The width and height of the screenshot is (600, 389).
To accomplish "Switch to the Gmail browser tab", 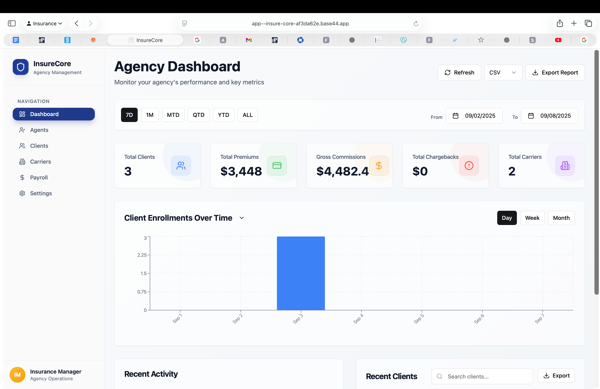I will 249,40.
